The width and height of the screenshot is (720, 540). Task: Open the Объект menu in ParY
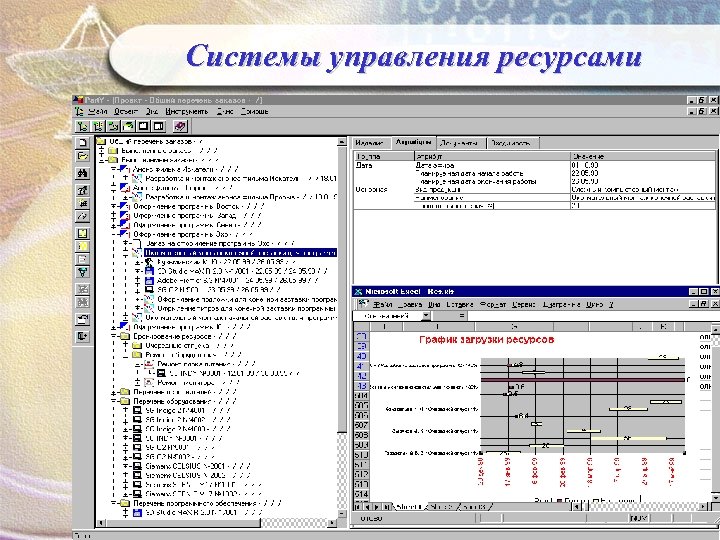tap(125, 112)
